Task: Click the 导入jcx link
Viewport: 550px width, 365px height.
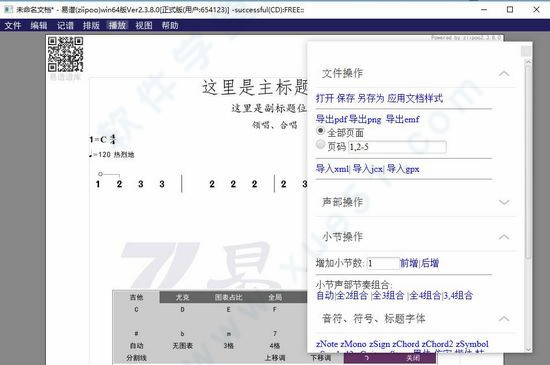Action: 368,169
